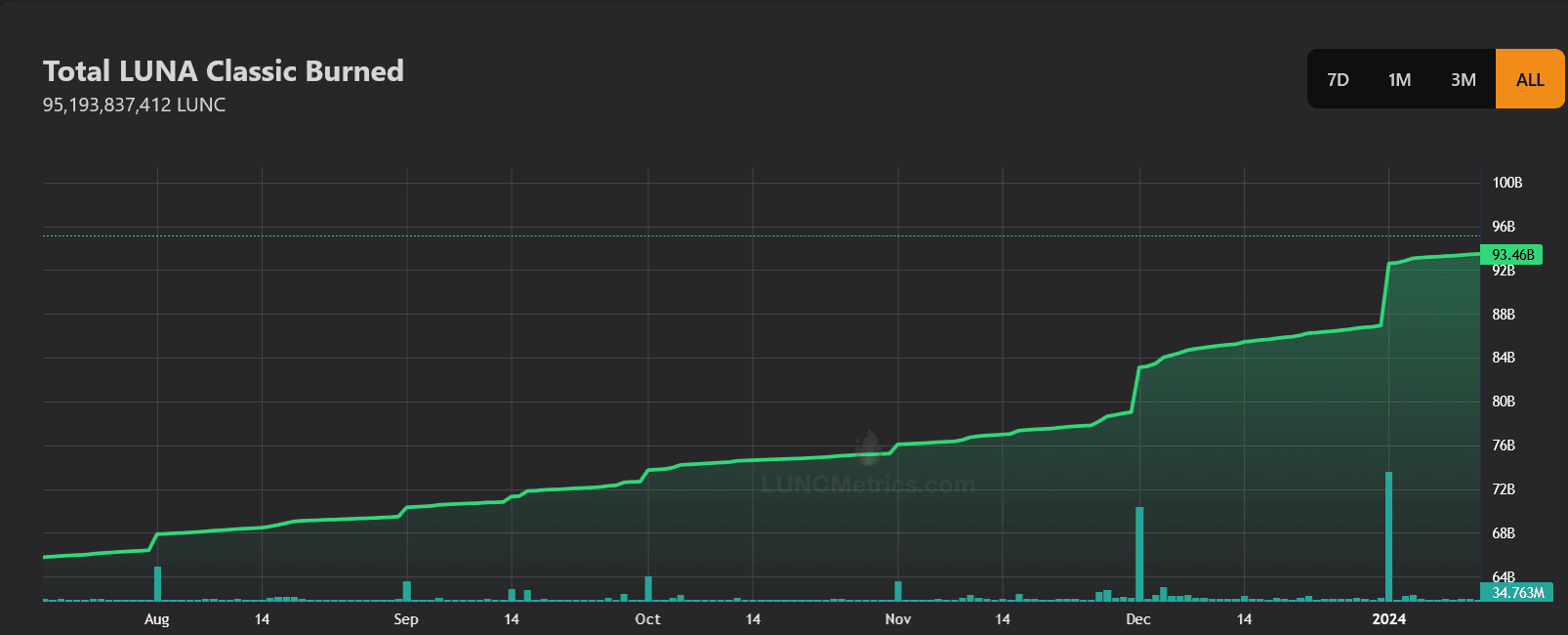1568x635 pixels.
Task: Switch chart range to 7D
Action: point(1338,79)
